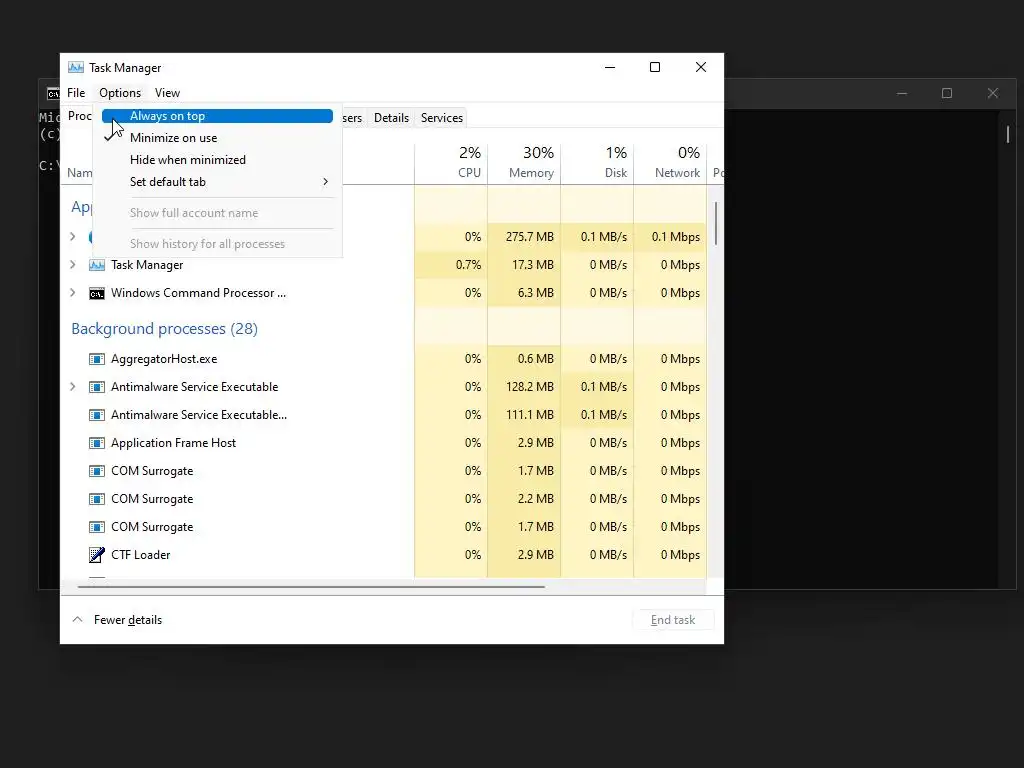The width and height of the screenshot is (1024, 768).
Task: Sort by the Memory column header
Action: [x=524, y=163]
